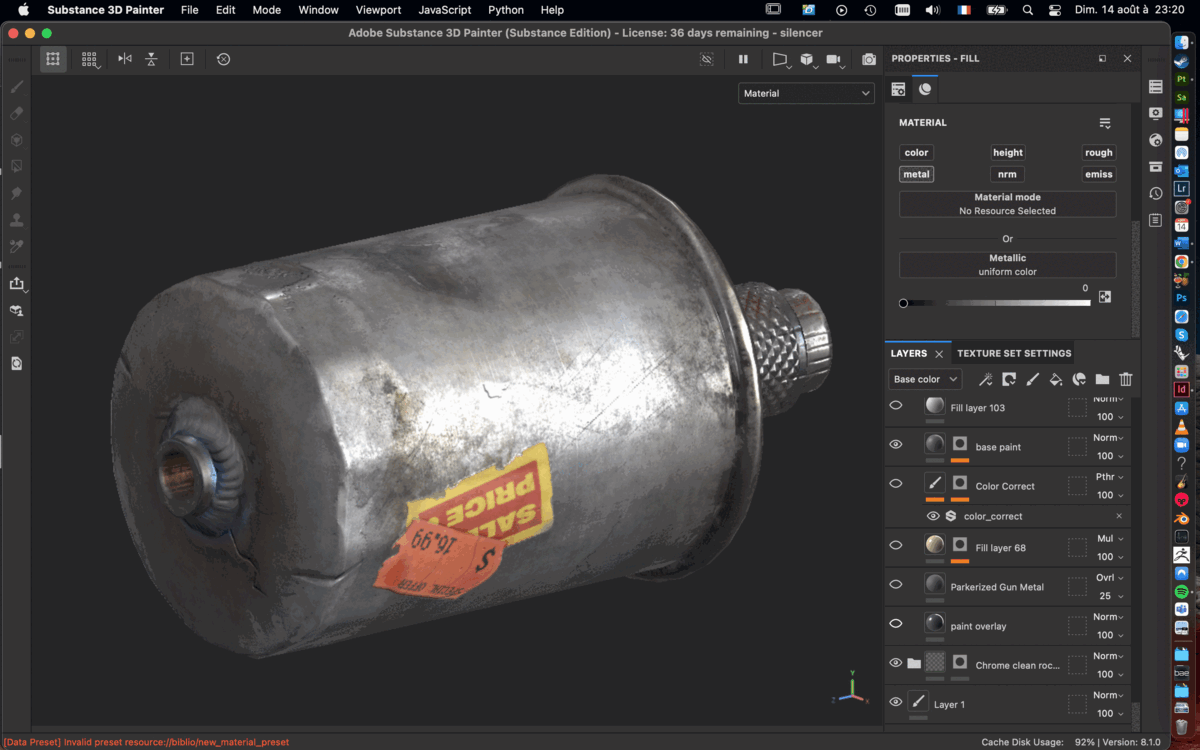This screenshot has width=1200, height=750.
Task: Toggle the metal channel in Material properties
Action: (916, 173)
